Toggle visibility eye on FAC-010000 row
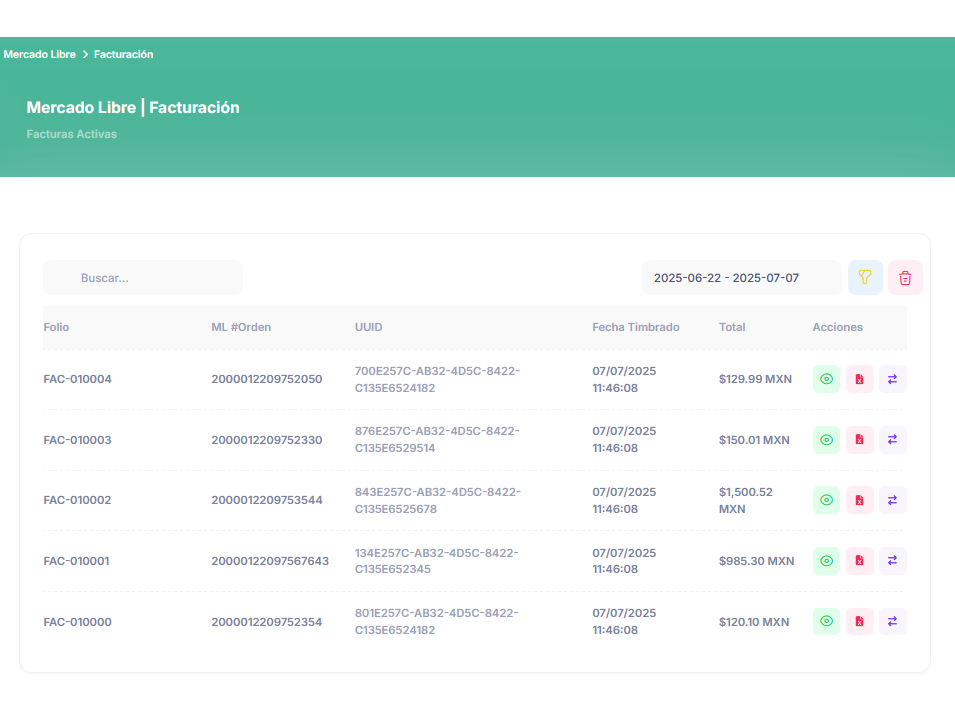Screen dimensions: 955x727 (826, 621)
